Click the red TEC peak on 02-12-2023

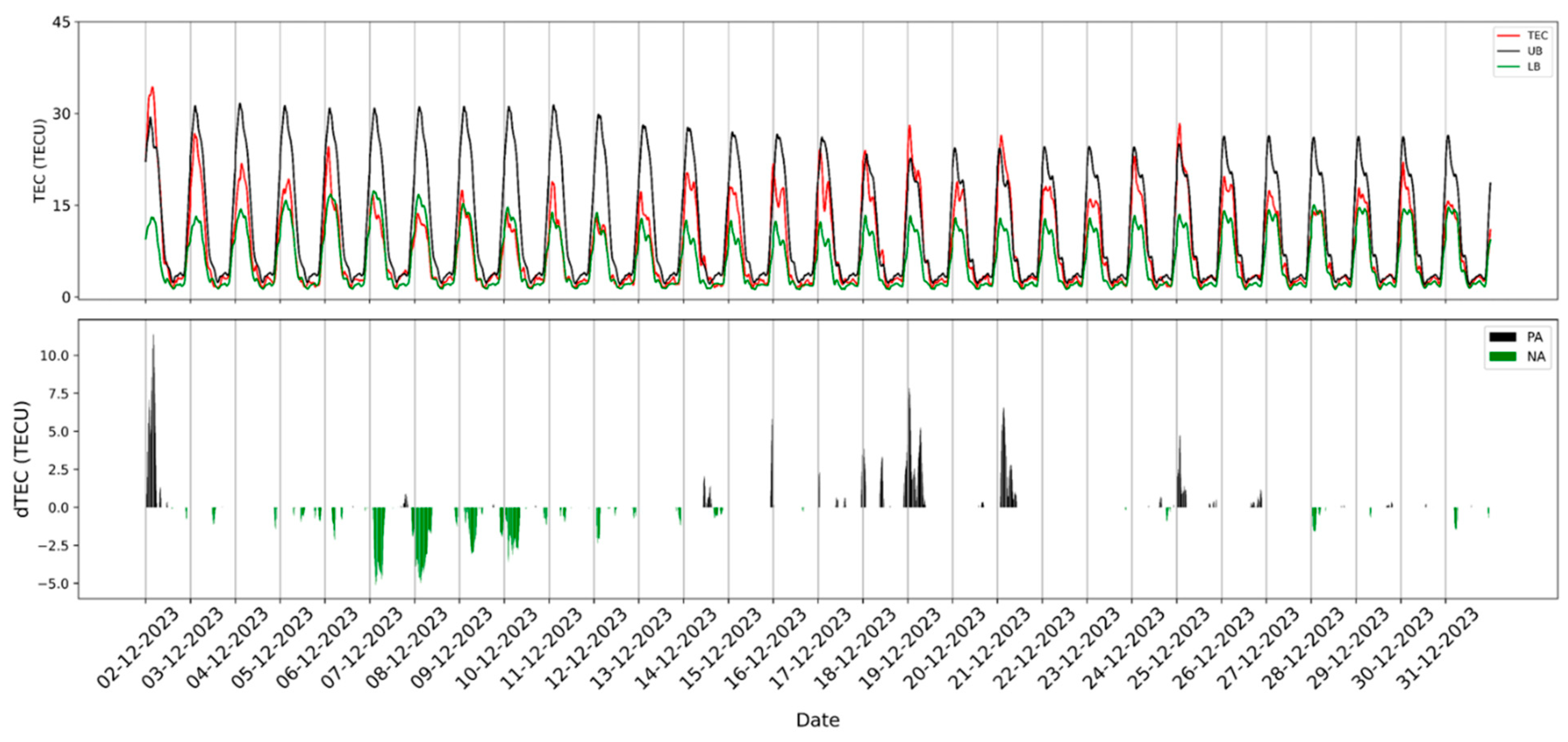click(152, 88)
